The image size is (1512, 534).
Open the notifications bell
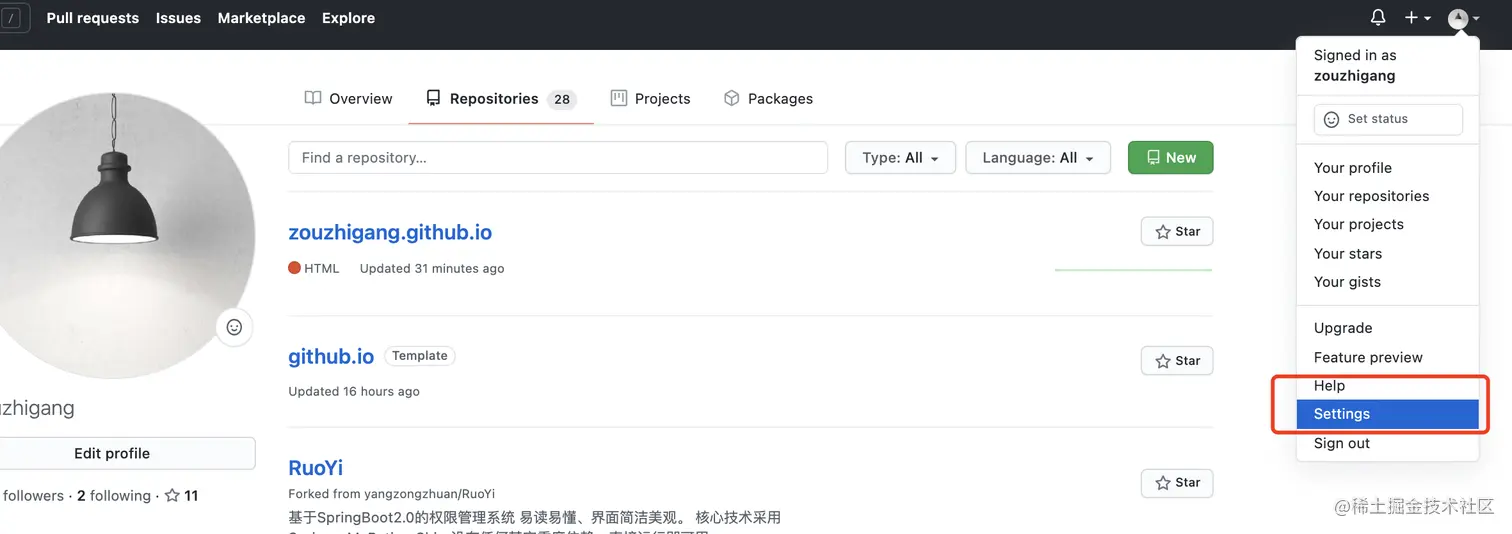point(1378,18)
